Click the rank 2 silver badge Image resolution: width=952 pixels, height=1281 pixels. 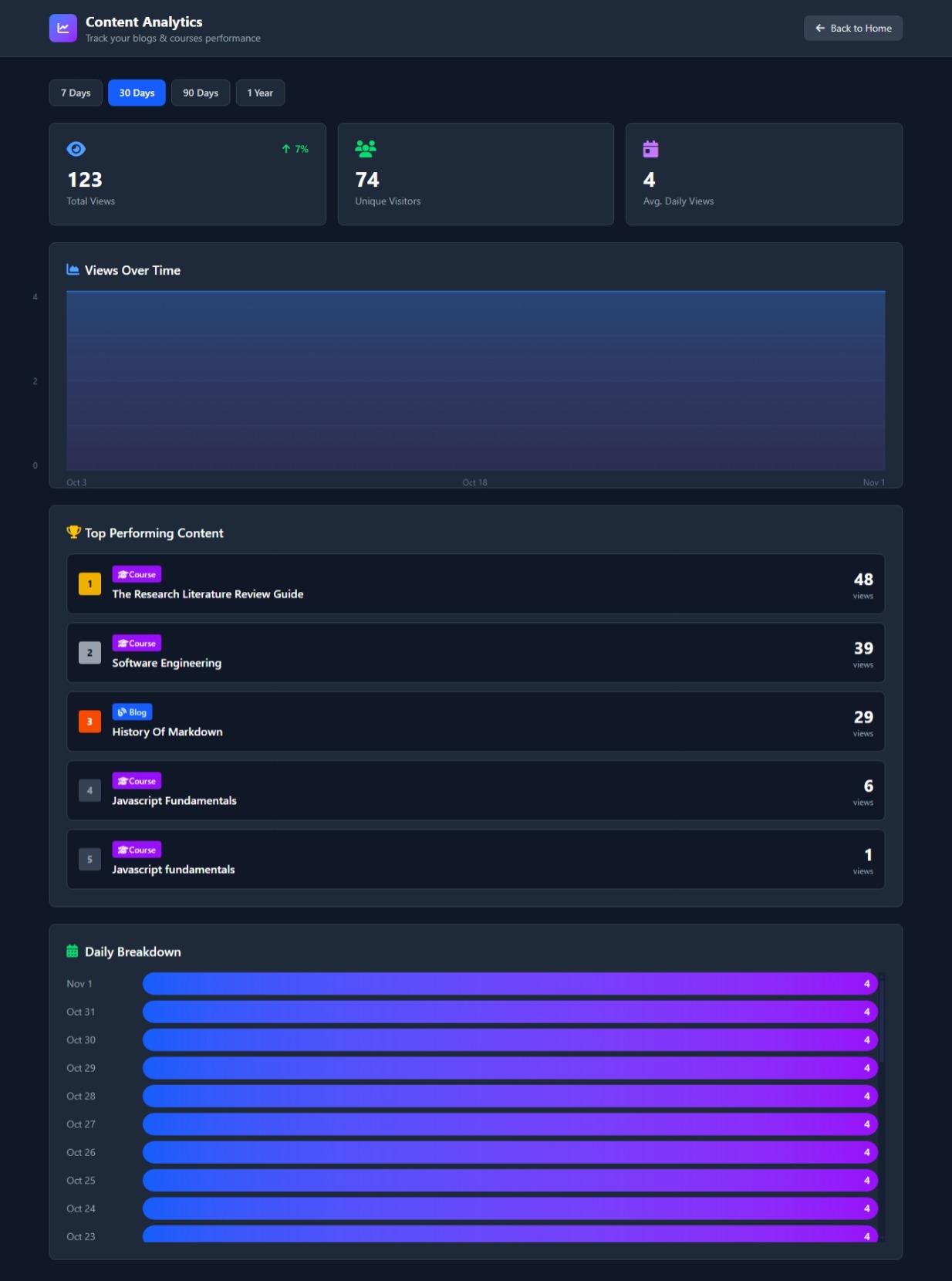(x=89, y=653)
